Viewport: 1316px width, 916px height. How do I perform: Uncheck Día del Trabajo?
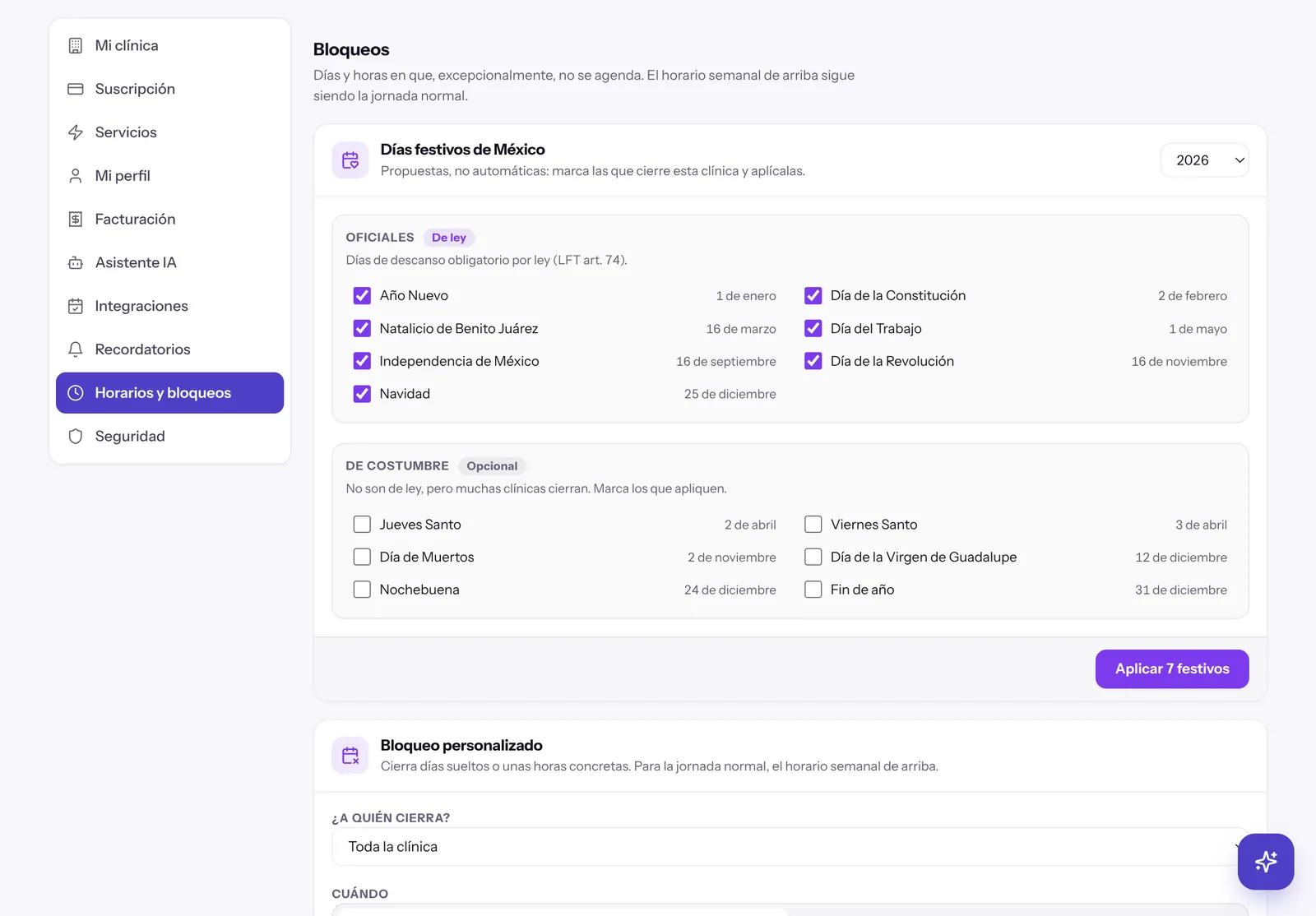tap(813, 328)
